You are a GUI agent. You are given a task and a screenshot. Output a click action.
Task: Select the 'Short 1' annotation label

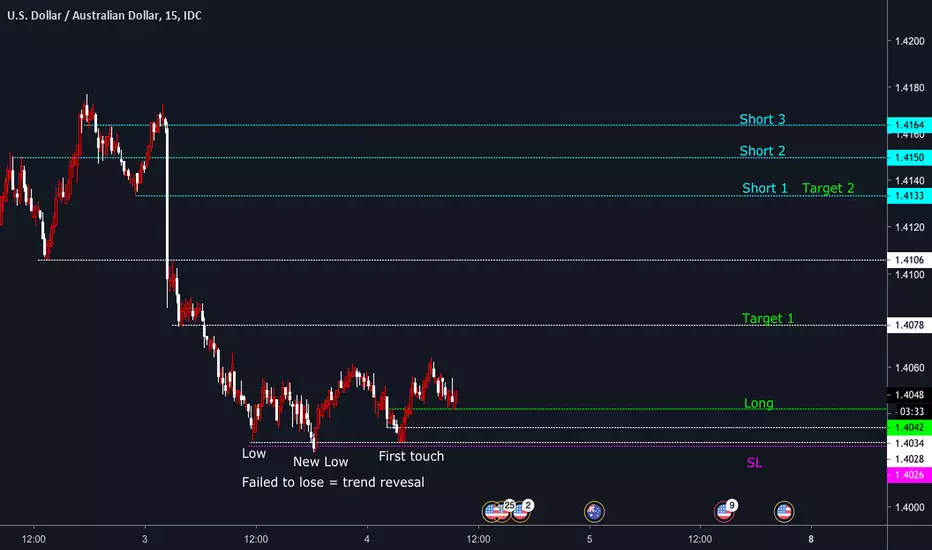(x=764, y=188)
